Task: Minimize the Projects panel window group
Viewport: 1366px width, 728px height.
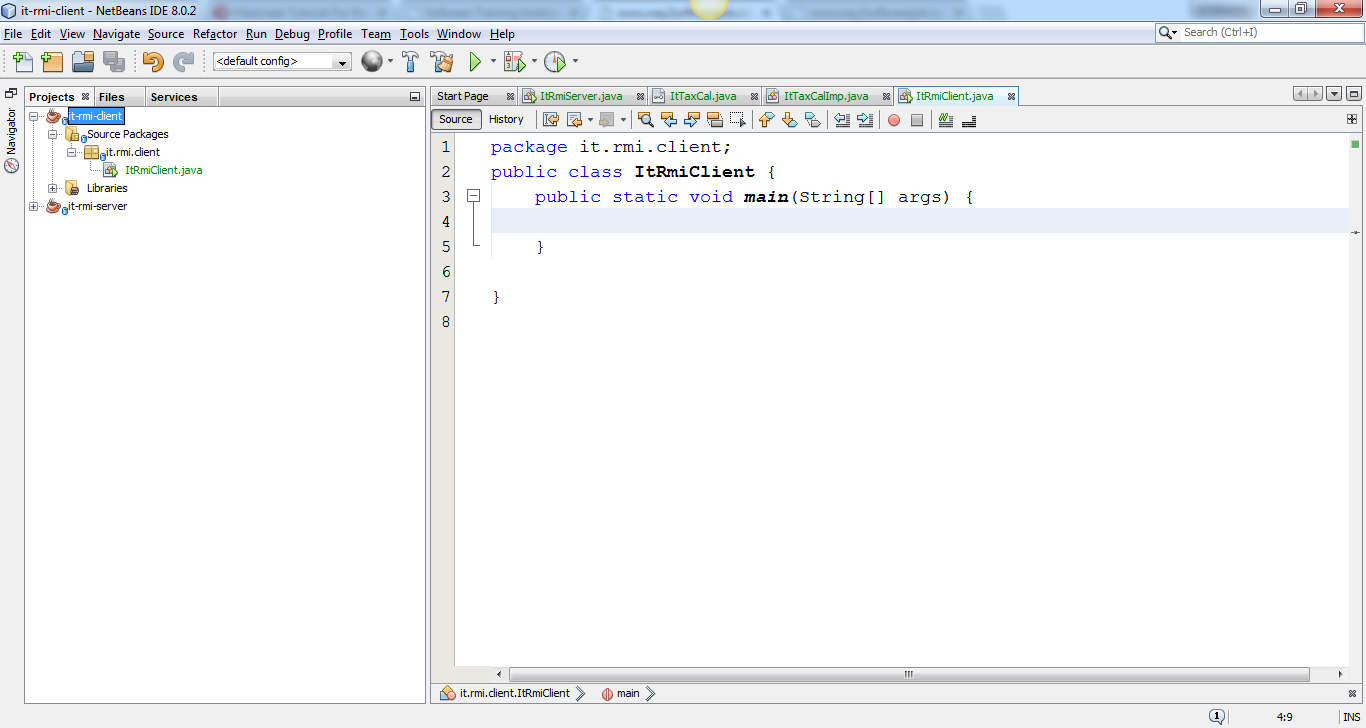Action: [x=415, y=97]
